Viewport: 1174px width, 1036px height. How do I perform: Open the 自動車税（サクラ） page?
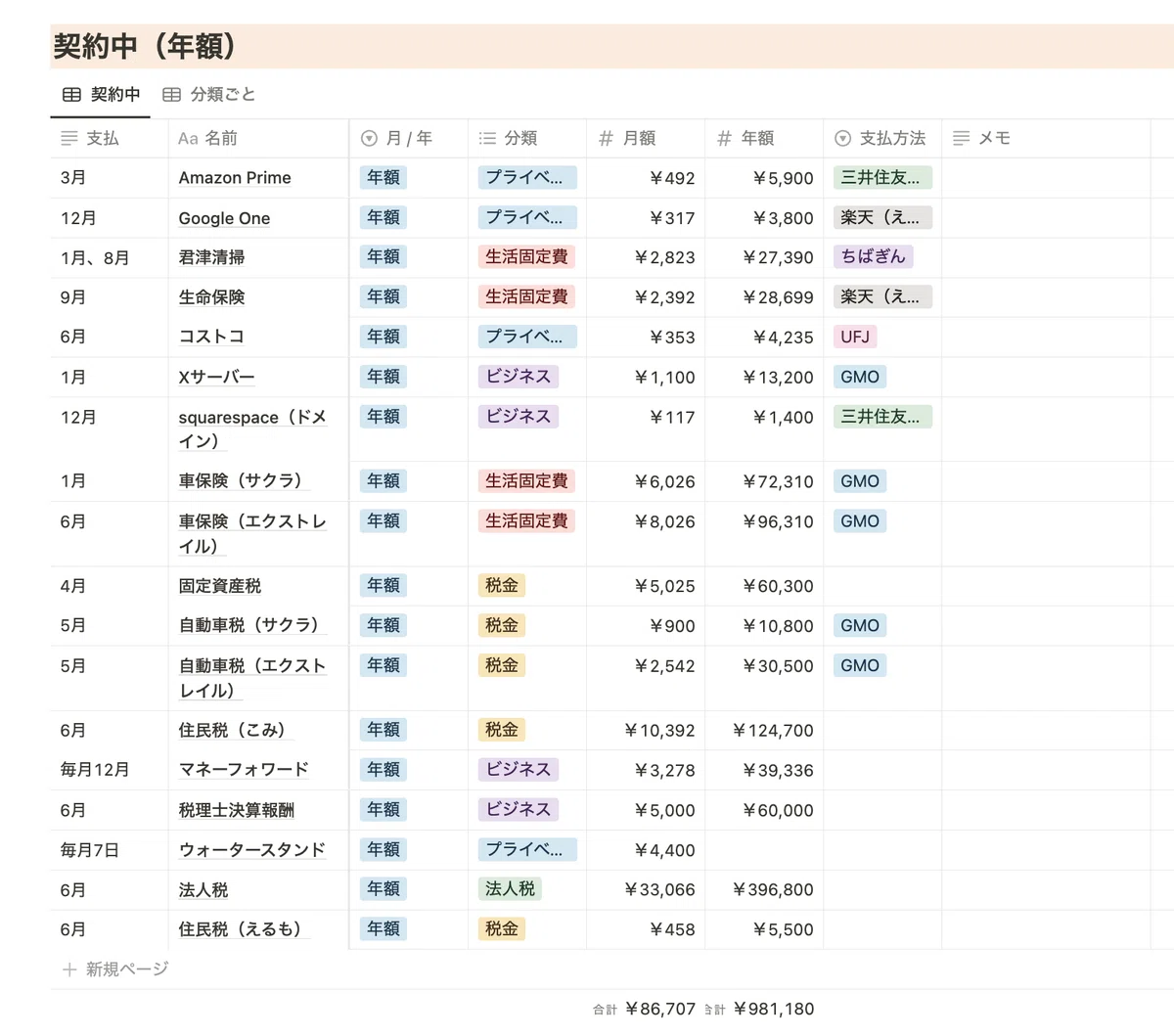(252, 625)
